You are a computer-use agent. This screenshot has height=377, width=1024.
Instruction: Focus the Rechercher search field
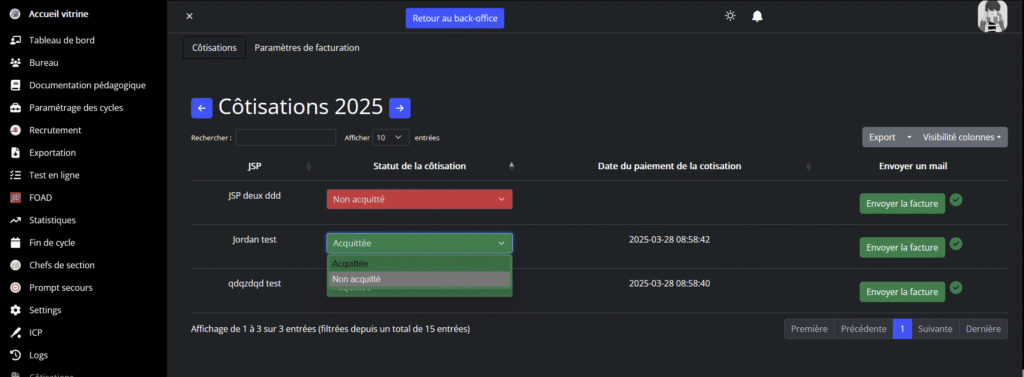285,138
